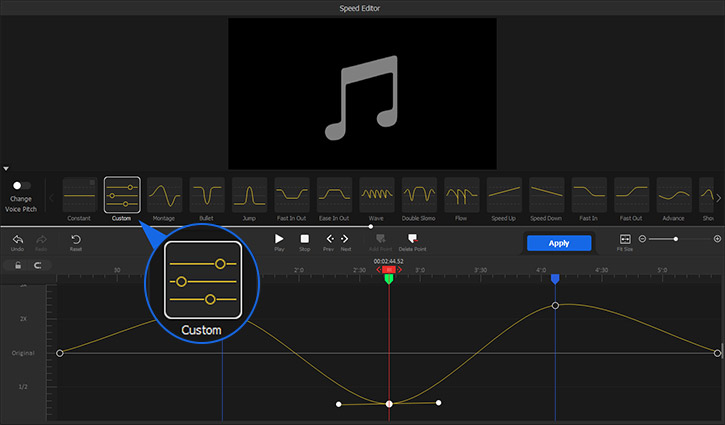The height and width of the screenshot is (425, 725).
Task: Select the Montage speed preset
Action: 164,195
